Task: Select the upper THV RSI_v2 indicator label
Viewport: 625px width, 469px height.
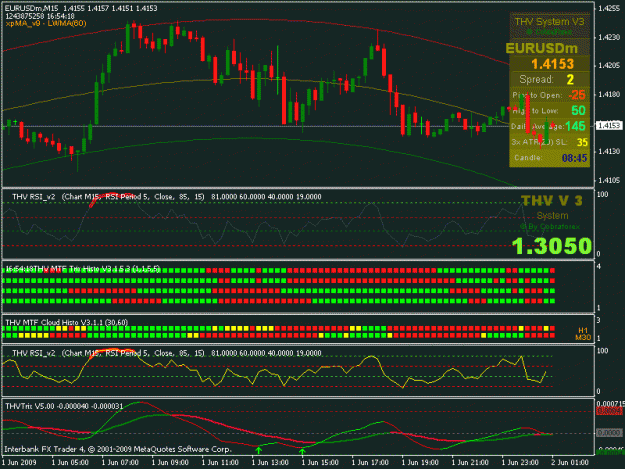Action: 167,197
